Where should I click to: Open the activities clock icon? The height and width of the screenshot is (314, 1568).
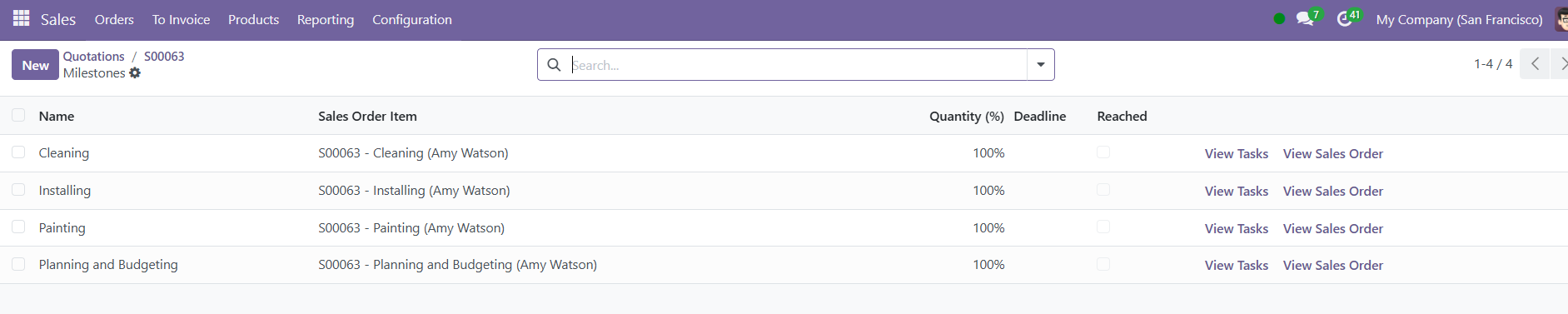(x=1344, y=18)
